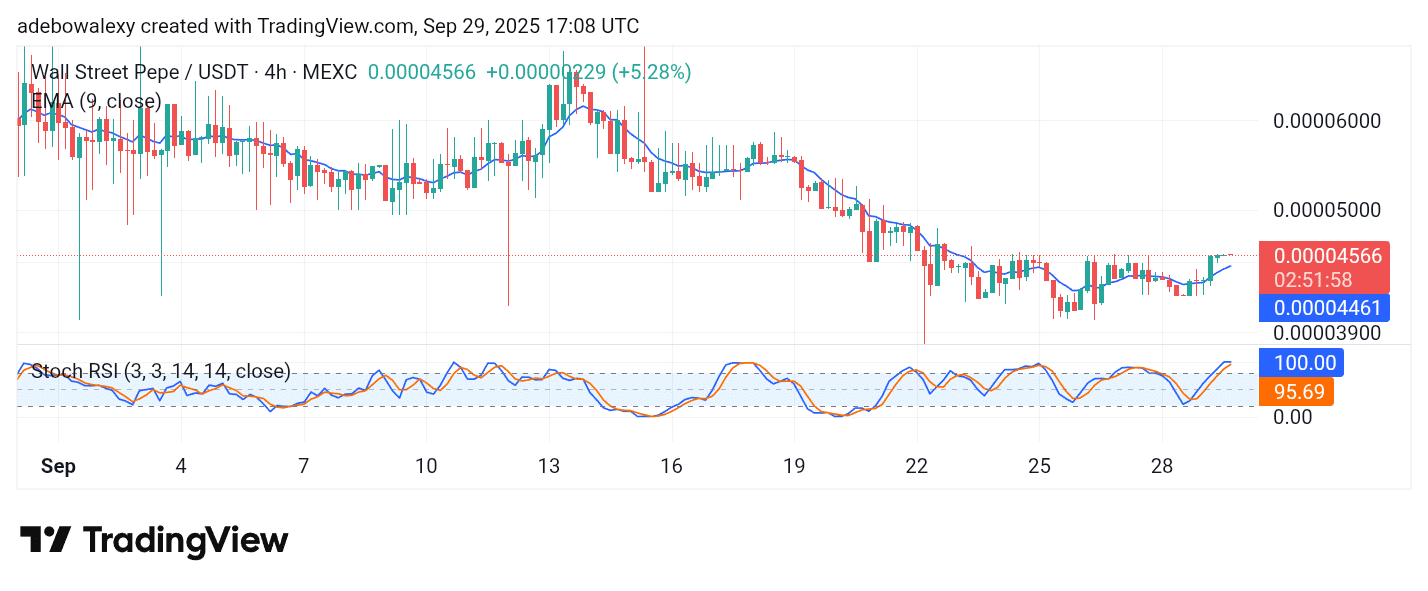Screen dimensions: 1428x591
Task: Click the TradingView wordmark text
Action: (185, 540)
